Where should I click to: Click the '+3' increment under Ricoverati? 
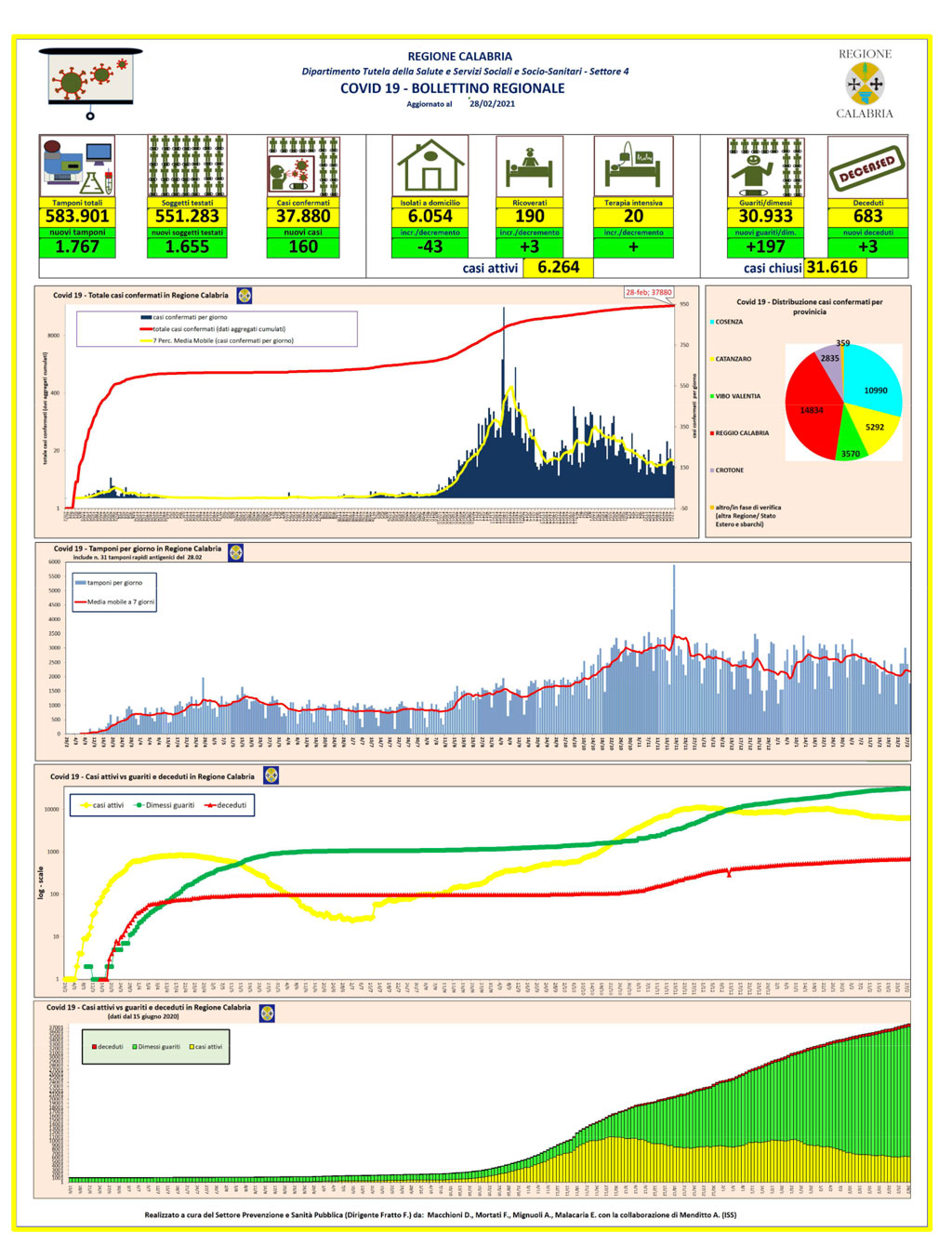pos(530,247)
